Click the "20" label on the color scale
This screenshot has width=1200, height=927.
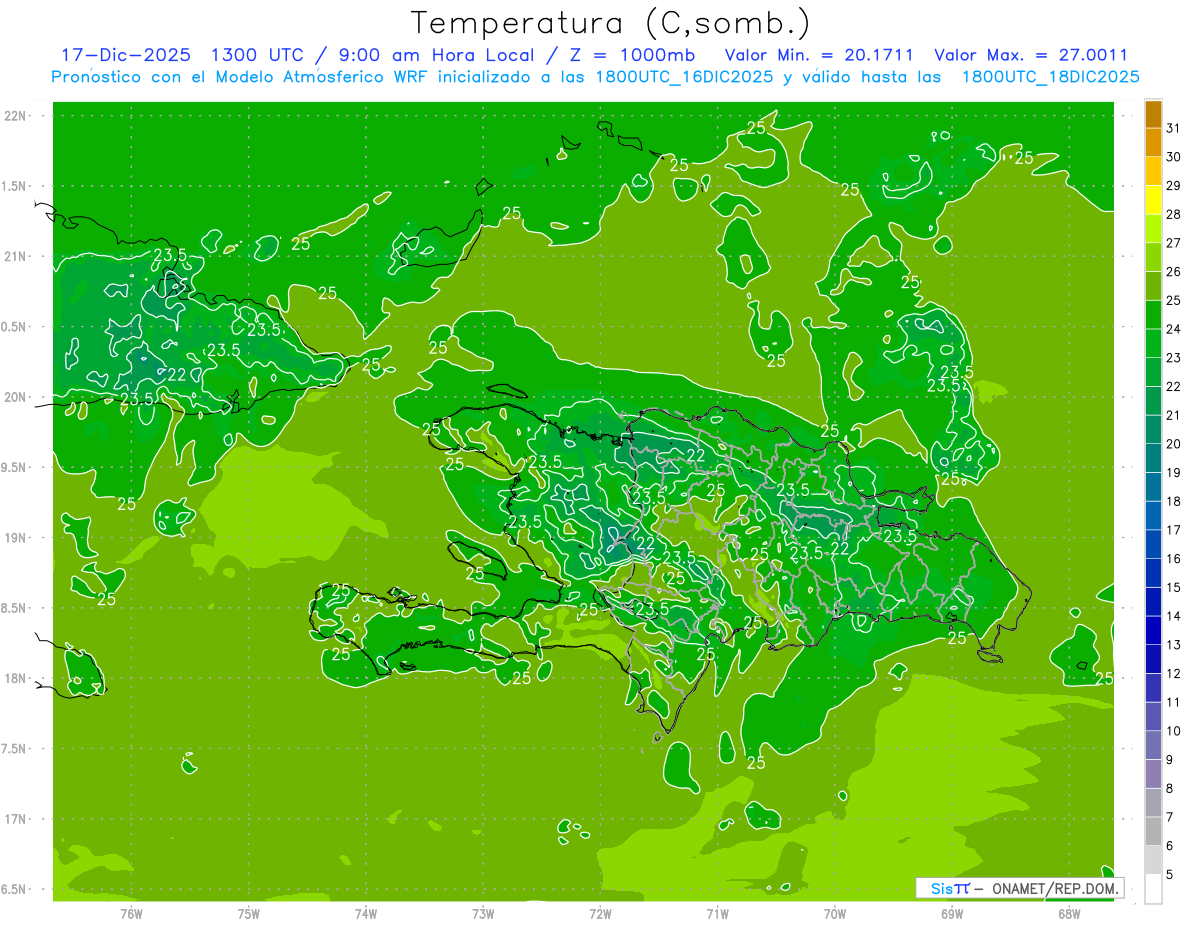(1174, 444)
